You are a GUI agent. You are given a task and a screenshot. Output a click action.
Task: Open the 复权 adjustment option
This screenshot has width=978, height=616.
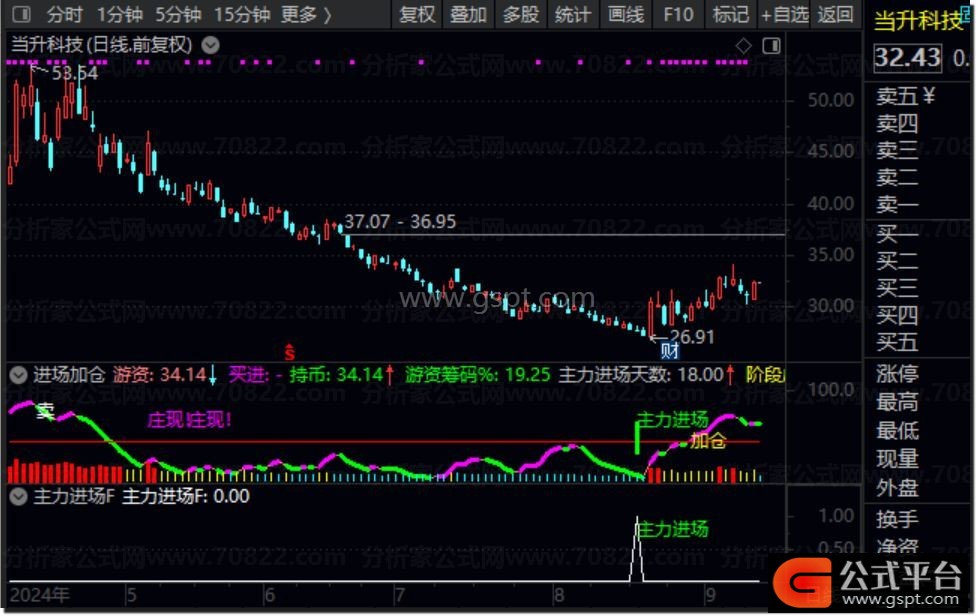point(417,14)
